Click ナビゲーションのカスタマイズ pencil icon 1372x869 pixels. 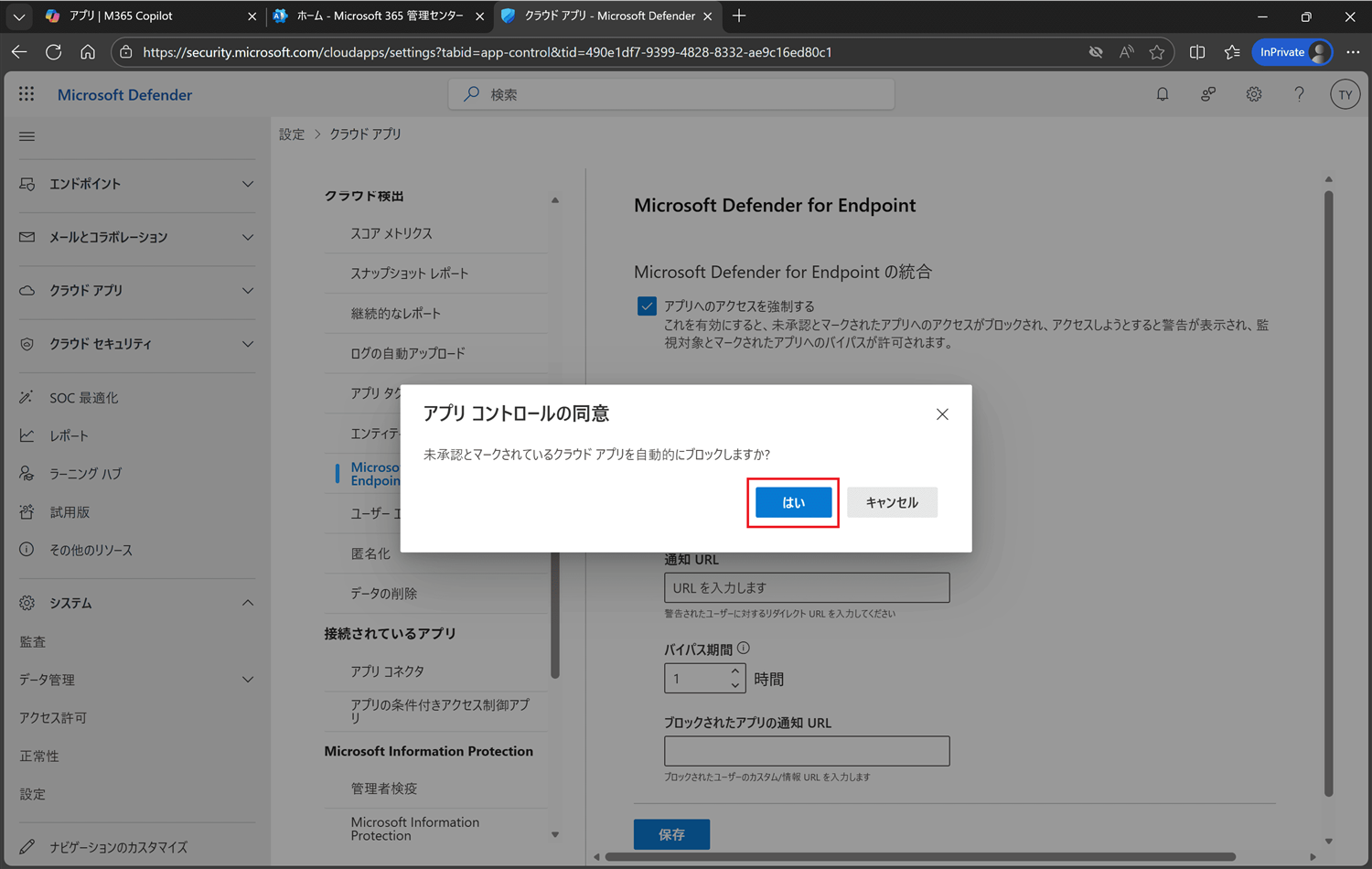point(27,847)
